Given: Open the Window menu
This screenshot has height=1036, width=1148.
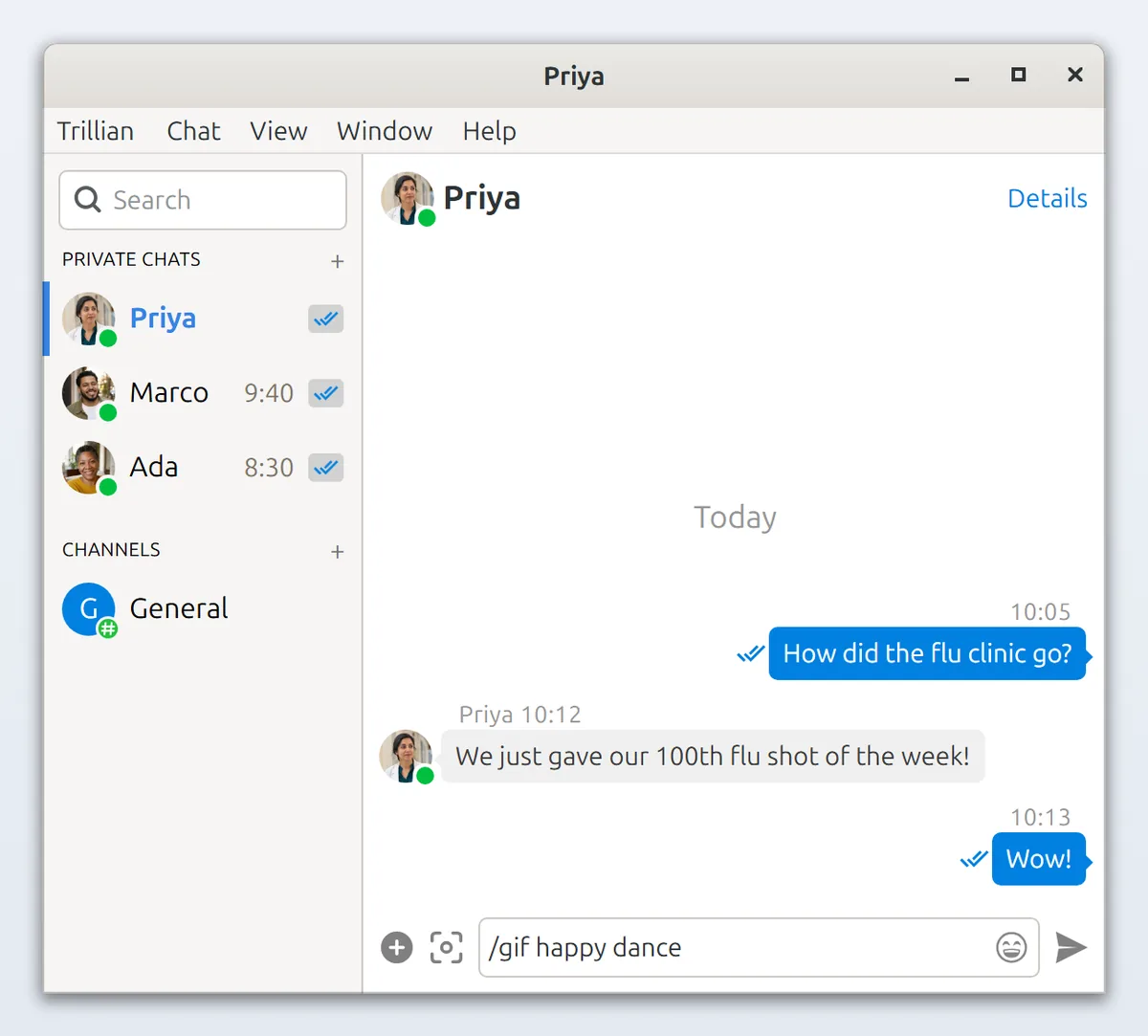Looking at the screenshot, I should click(385, 131).
